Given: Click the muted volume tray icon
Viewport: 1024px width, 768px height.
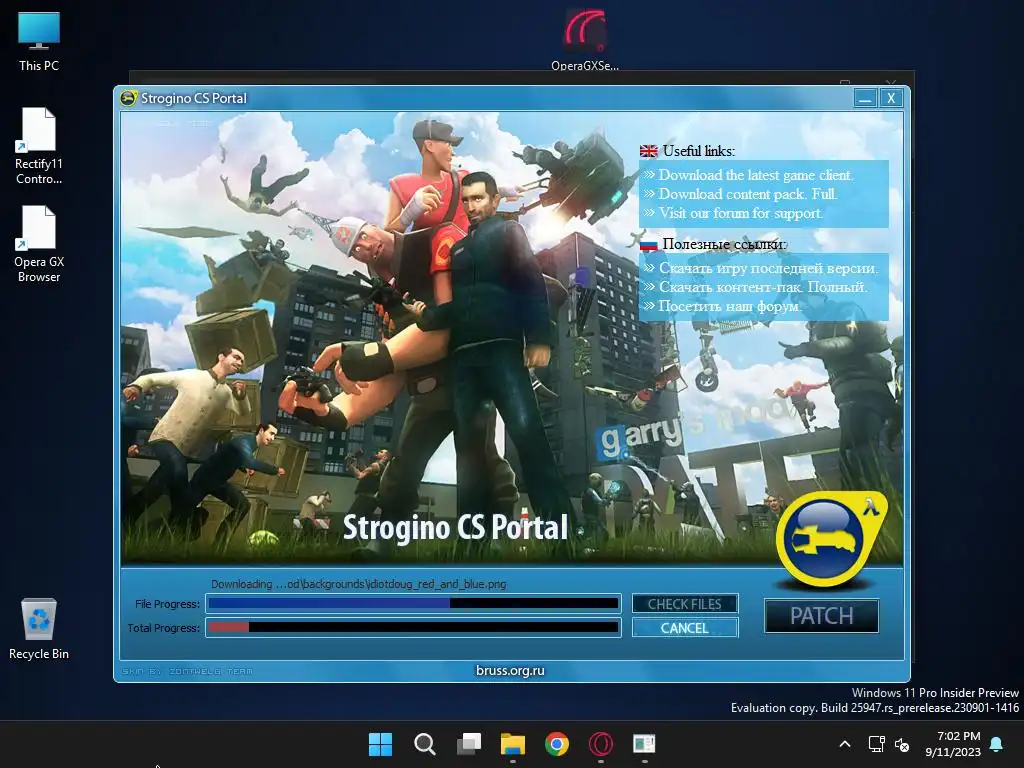Looking at the screenshot, I should click(902, 744).
